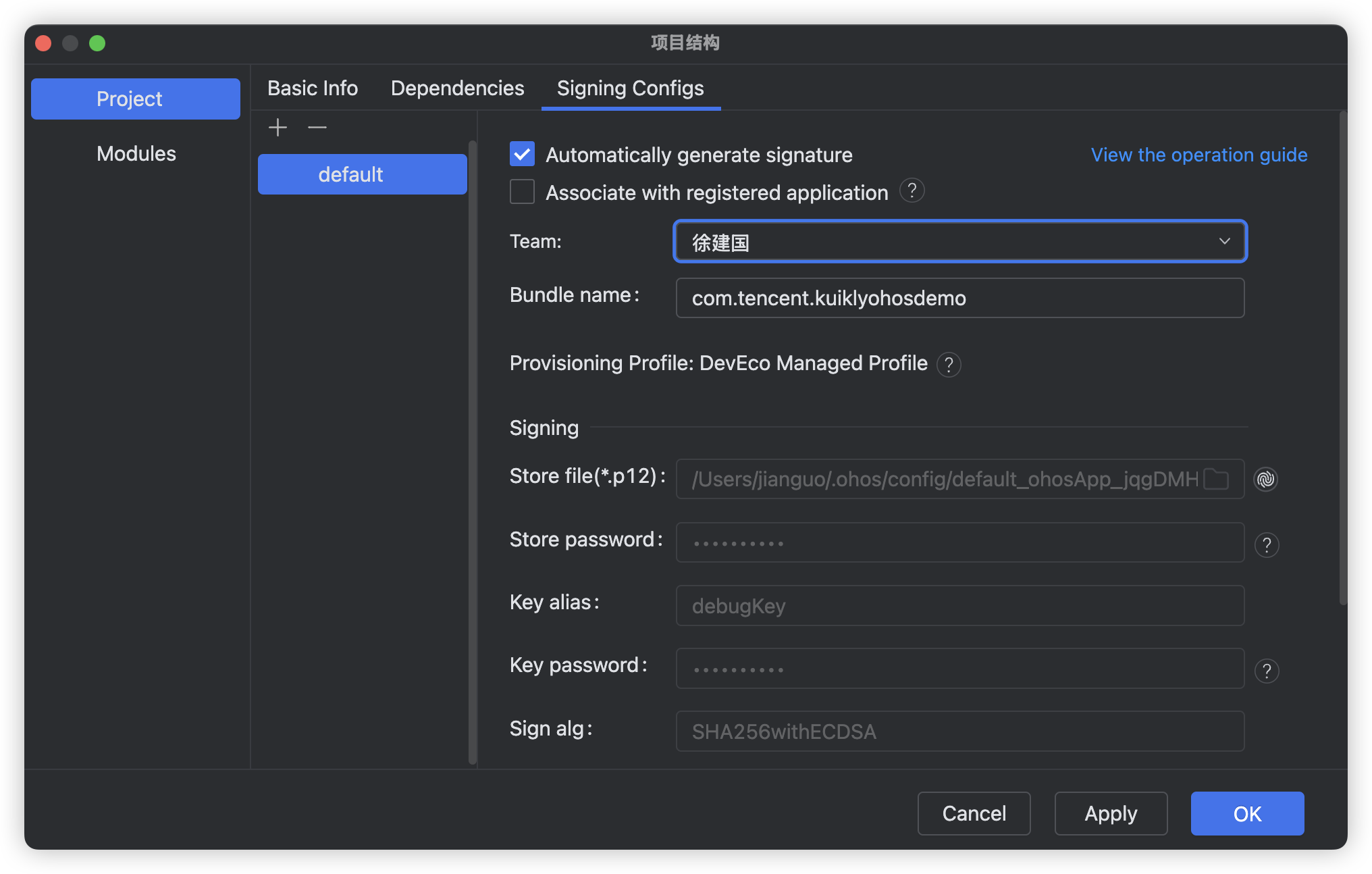Switch to the Basic Info tab

point(313,88)
